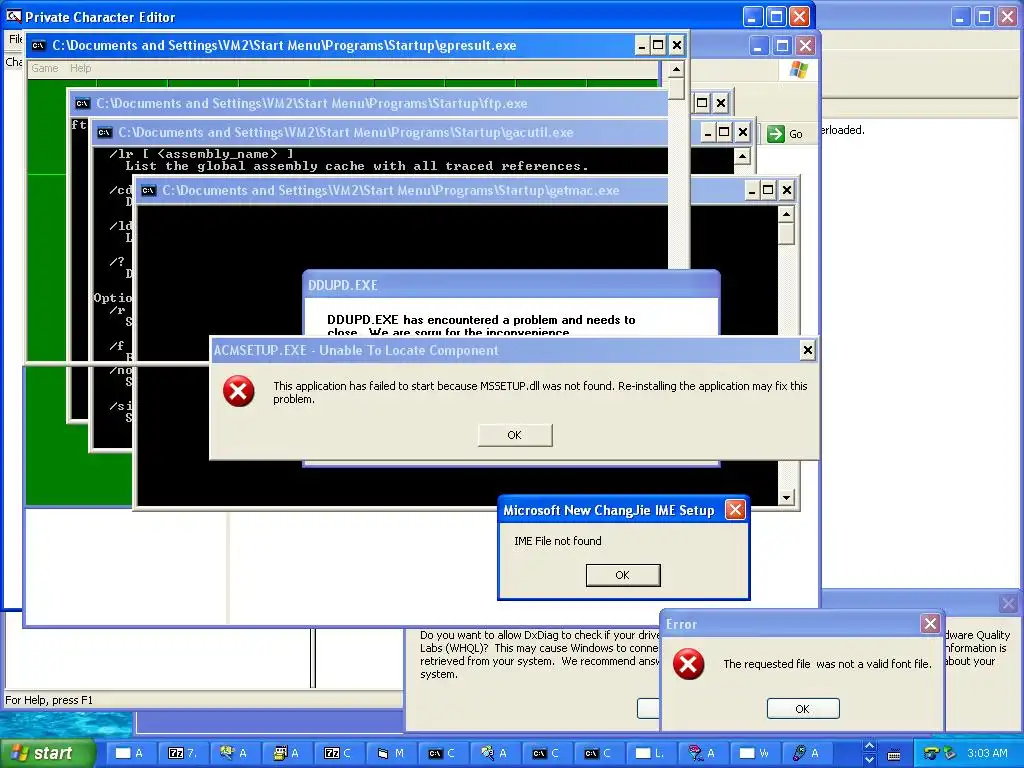
Task: Close the Private Character Editor window
Action: 800,16
